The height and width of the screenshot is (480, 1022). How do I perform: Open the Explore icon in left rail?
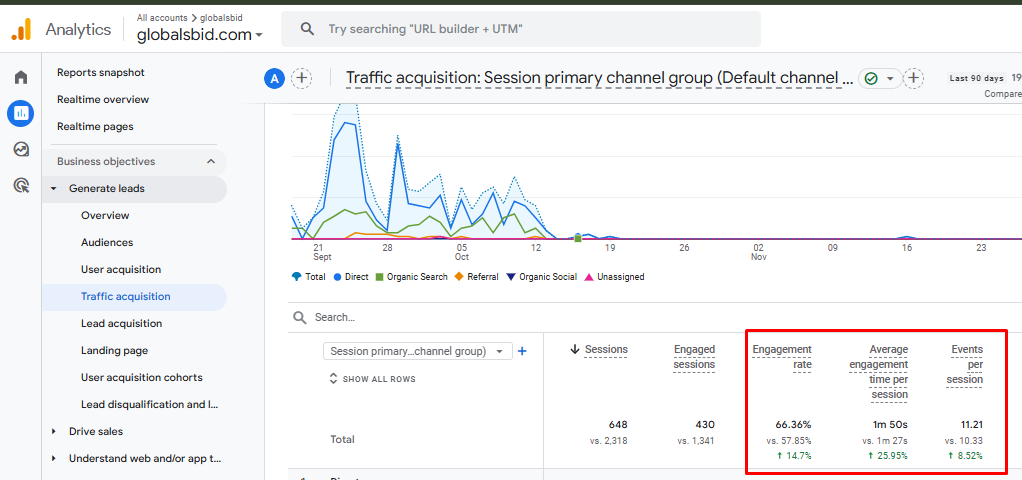[x=21, y=149]
